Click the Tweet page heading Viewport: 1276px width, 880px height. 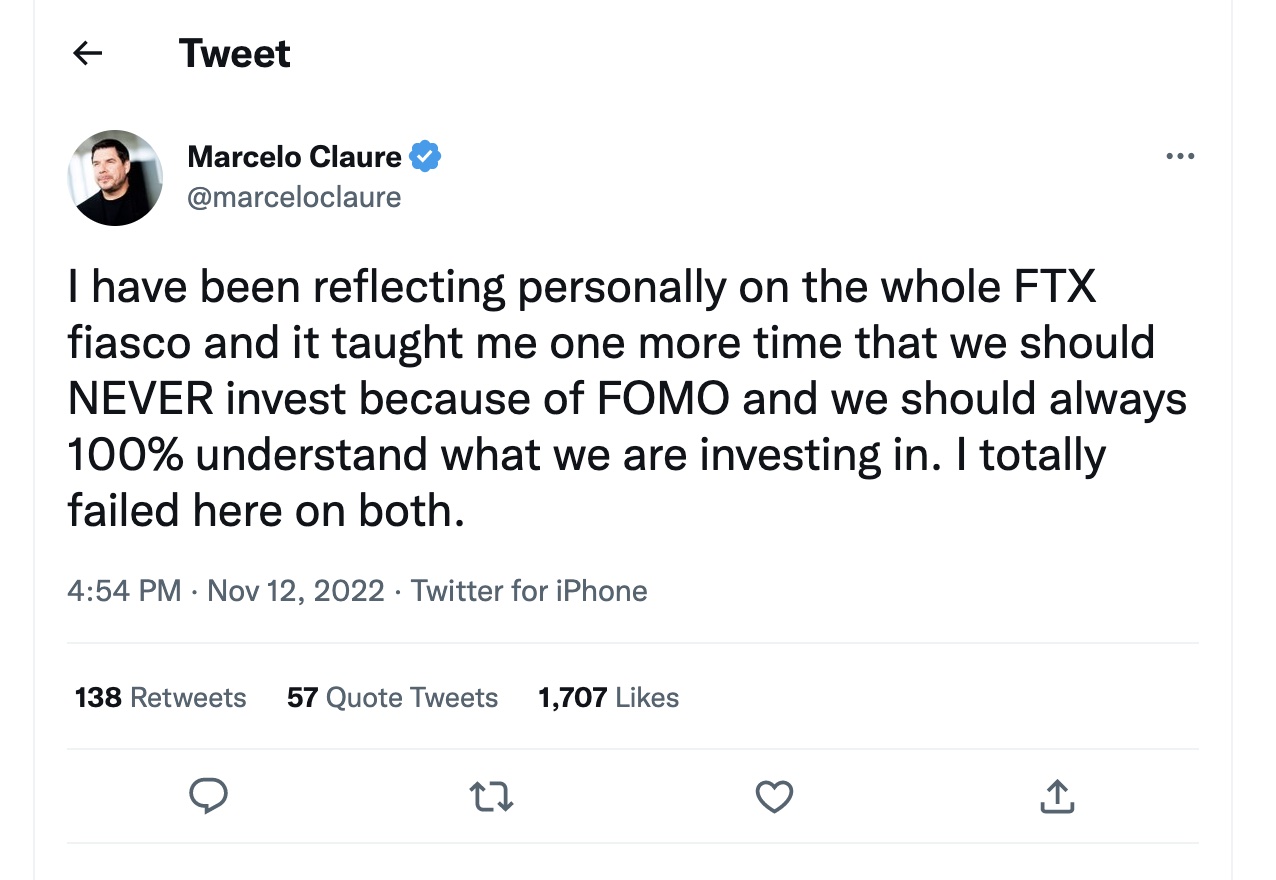click(x=234, y=54)
